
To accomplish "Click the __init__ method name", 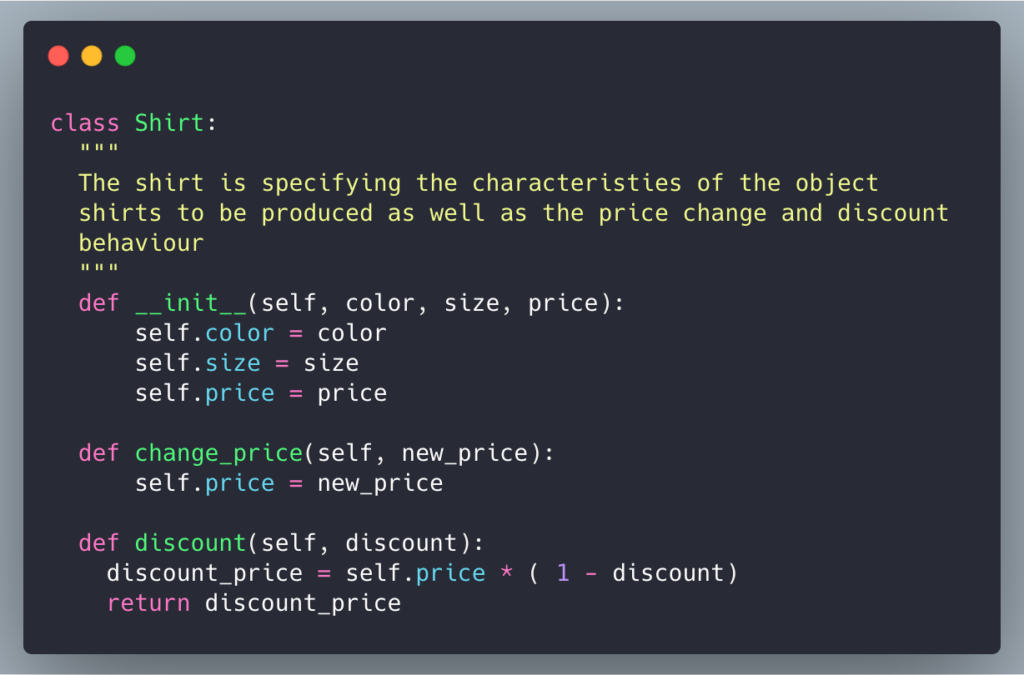I will (190, 303).
